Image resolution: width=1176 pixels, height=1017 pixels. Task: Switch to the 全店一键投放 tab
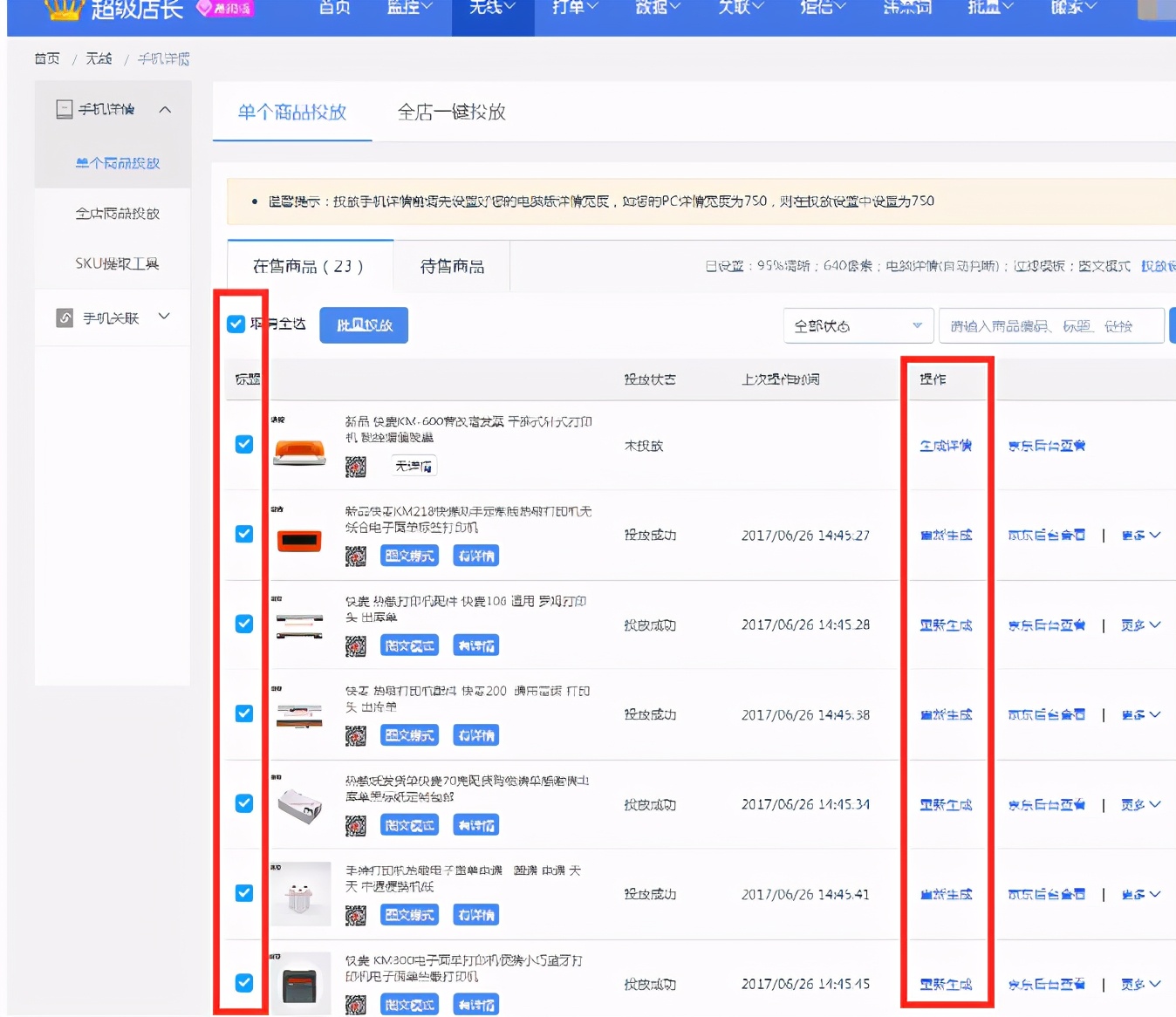tap(454, 113)
